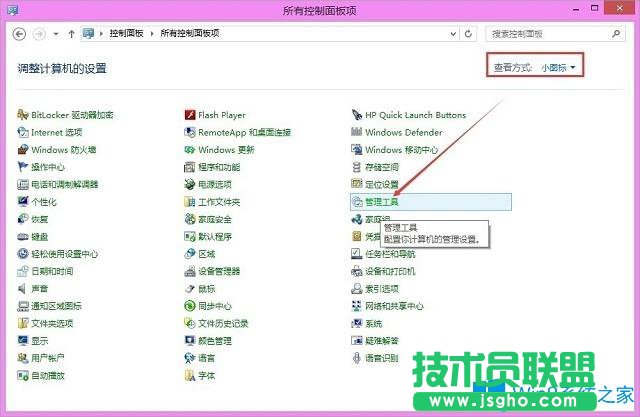The width and height of the screenshot is (640, 417).
Task: Open the 键盘 keyboard icon
Action: coord(23,237)
